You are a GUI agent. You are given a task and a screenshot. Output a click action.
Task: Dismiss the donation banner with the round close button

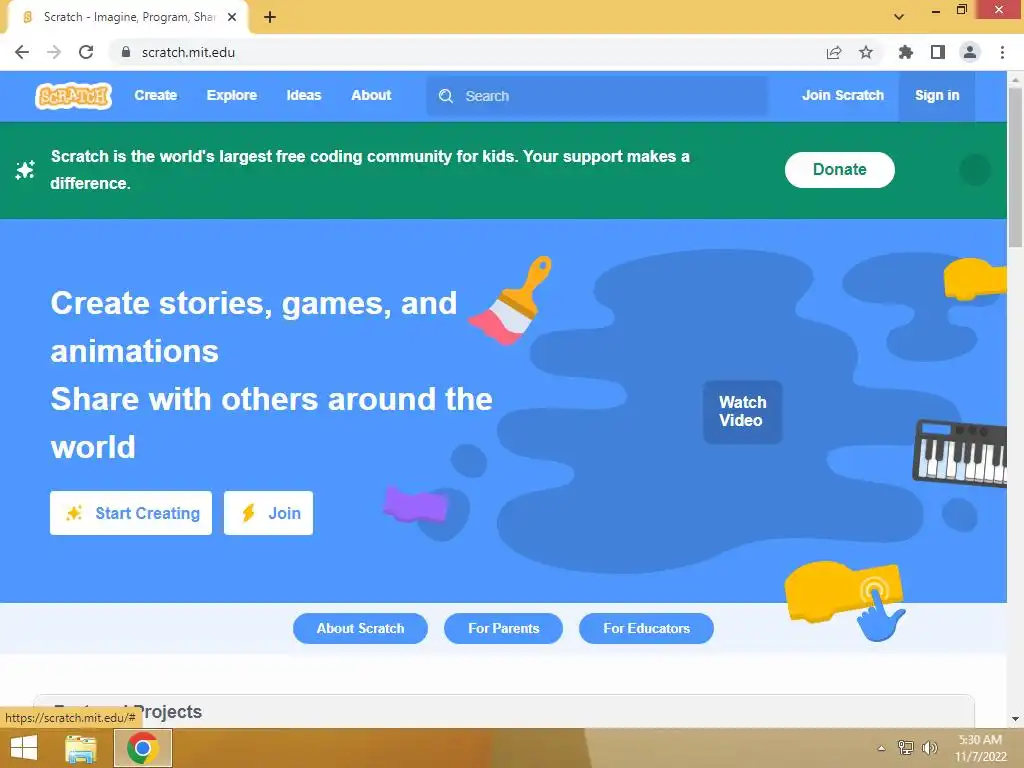pyautogui.click(x=975, y=170)
